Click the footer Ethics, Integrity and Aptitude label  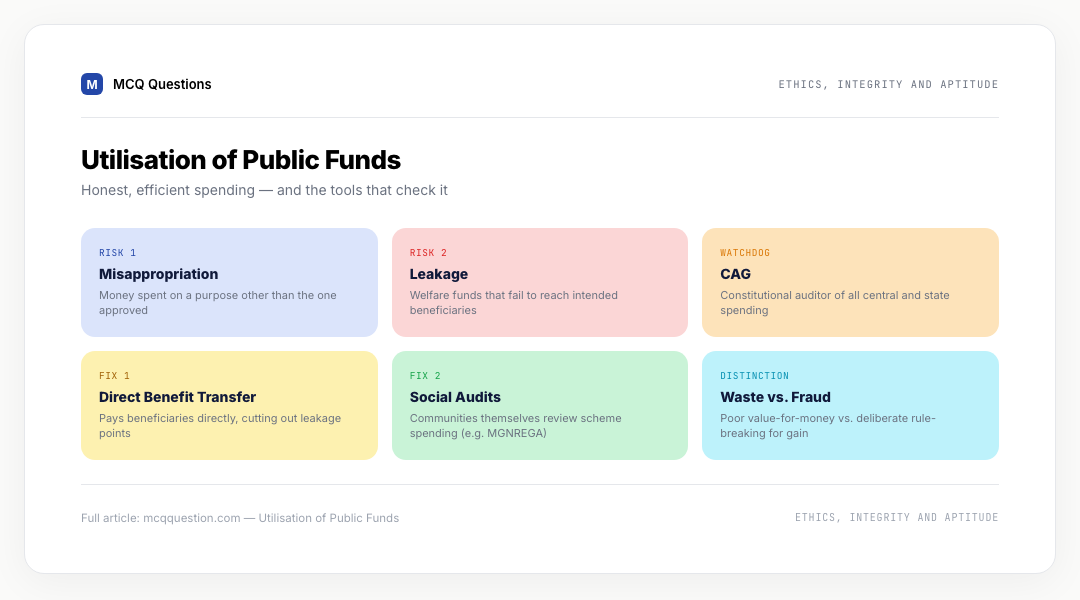[x=897, y=517]
